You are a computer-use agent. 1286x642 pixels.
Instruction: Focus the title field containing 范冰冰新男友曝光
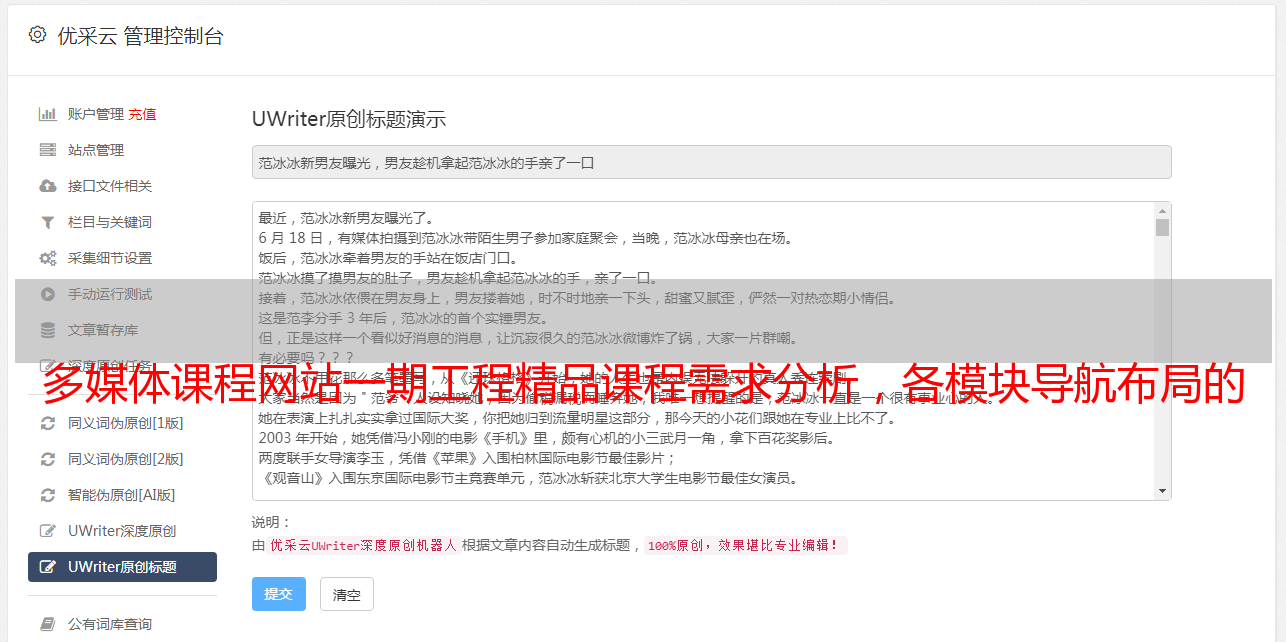[711, 162]
